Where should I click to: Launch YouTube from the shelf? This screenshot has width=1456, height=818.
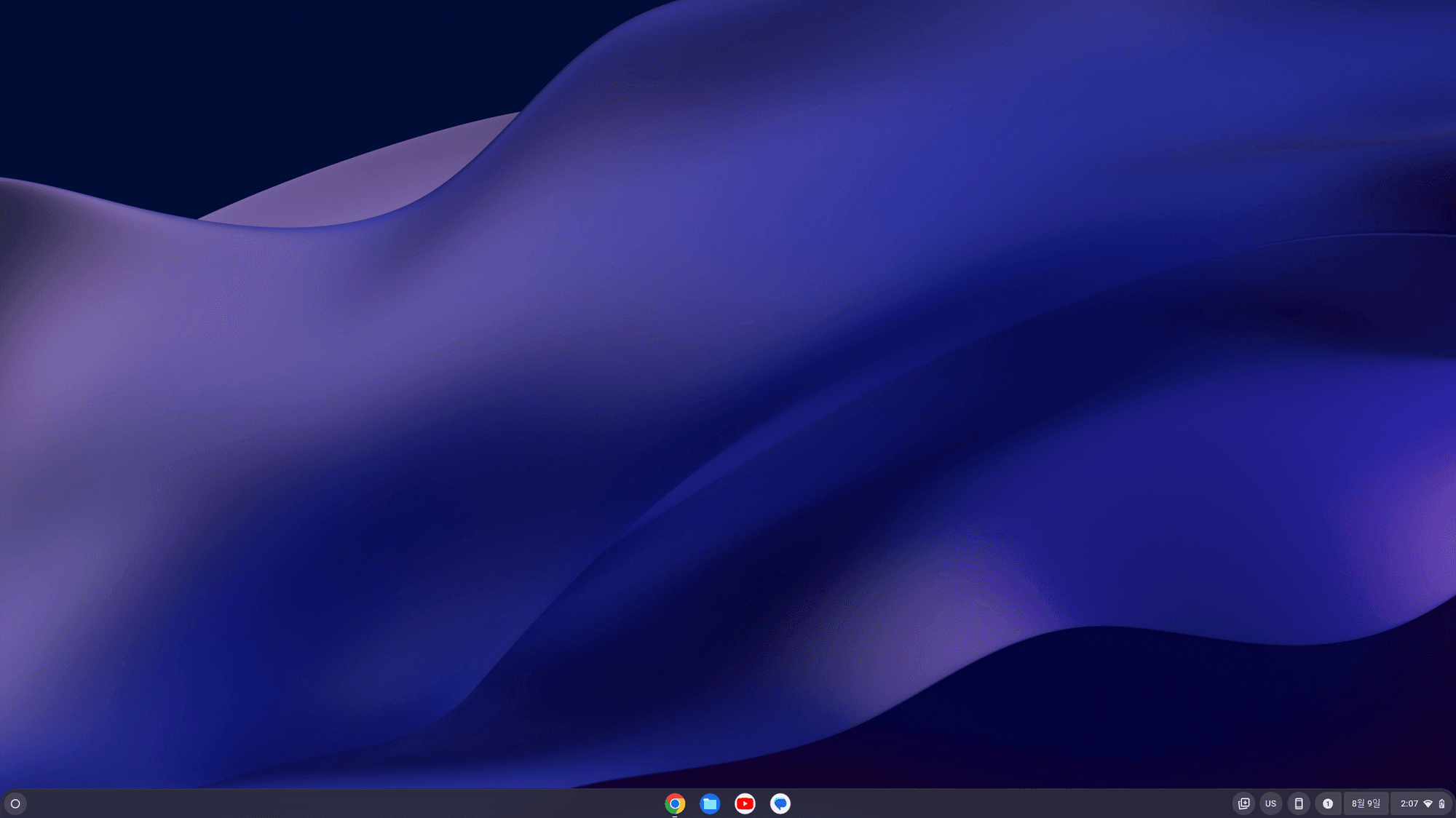[x=745, y=803]
